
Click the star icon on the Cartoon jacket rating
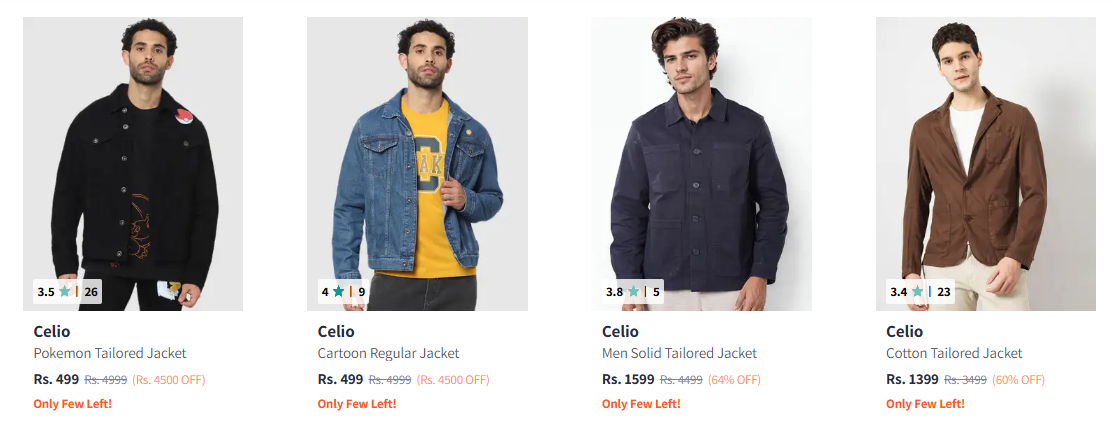[339, 292]
